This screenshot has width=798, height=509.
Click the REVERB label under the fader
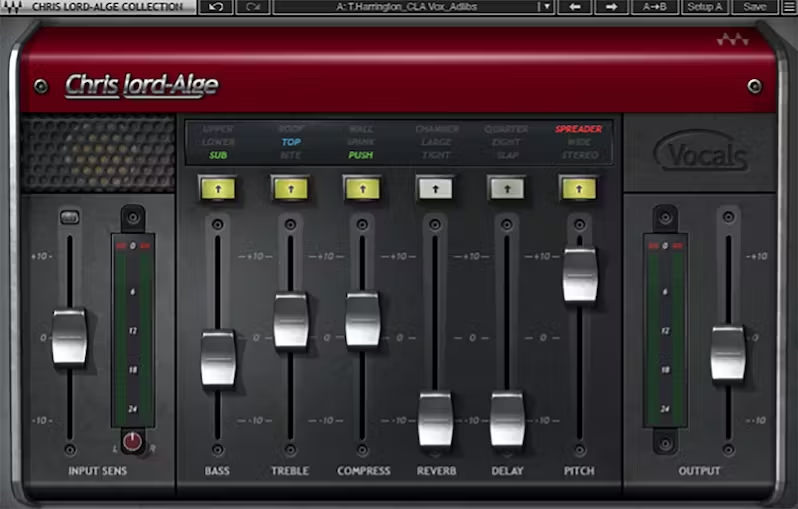click(x=436, y=471)
